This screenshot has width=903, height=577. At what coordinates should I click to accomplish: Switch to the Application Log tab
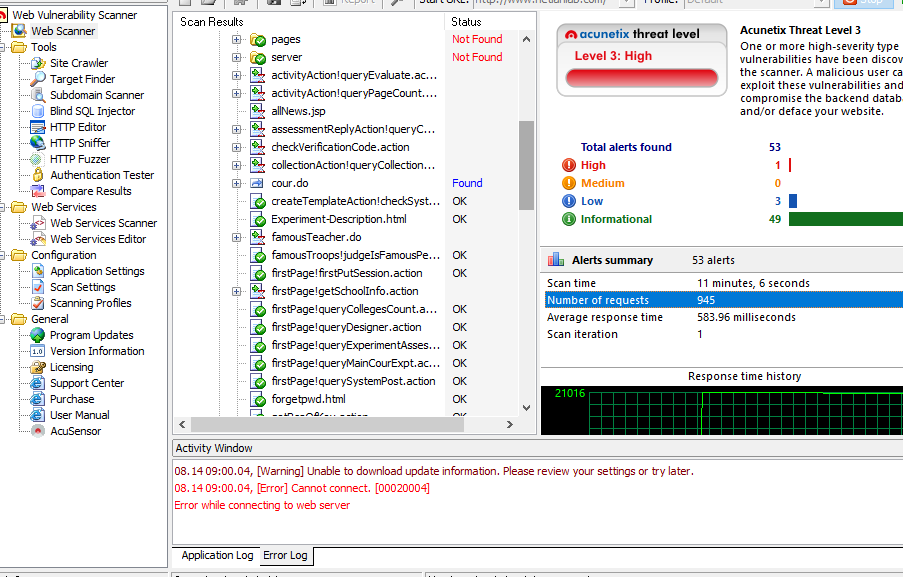217,555
